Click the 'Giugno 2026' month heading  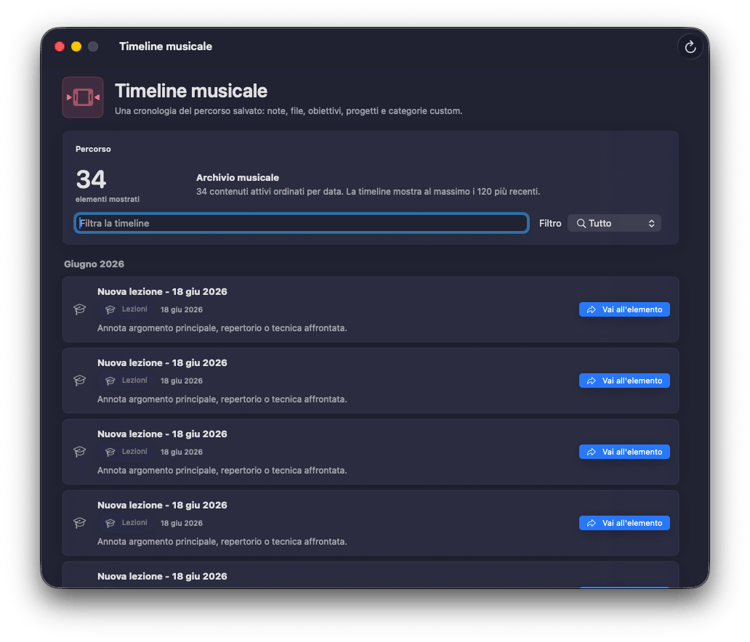pyautogui.click(x=94, y=264)
